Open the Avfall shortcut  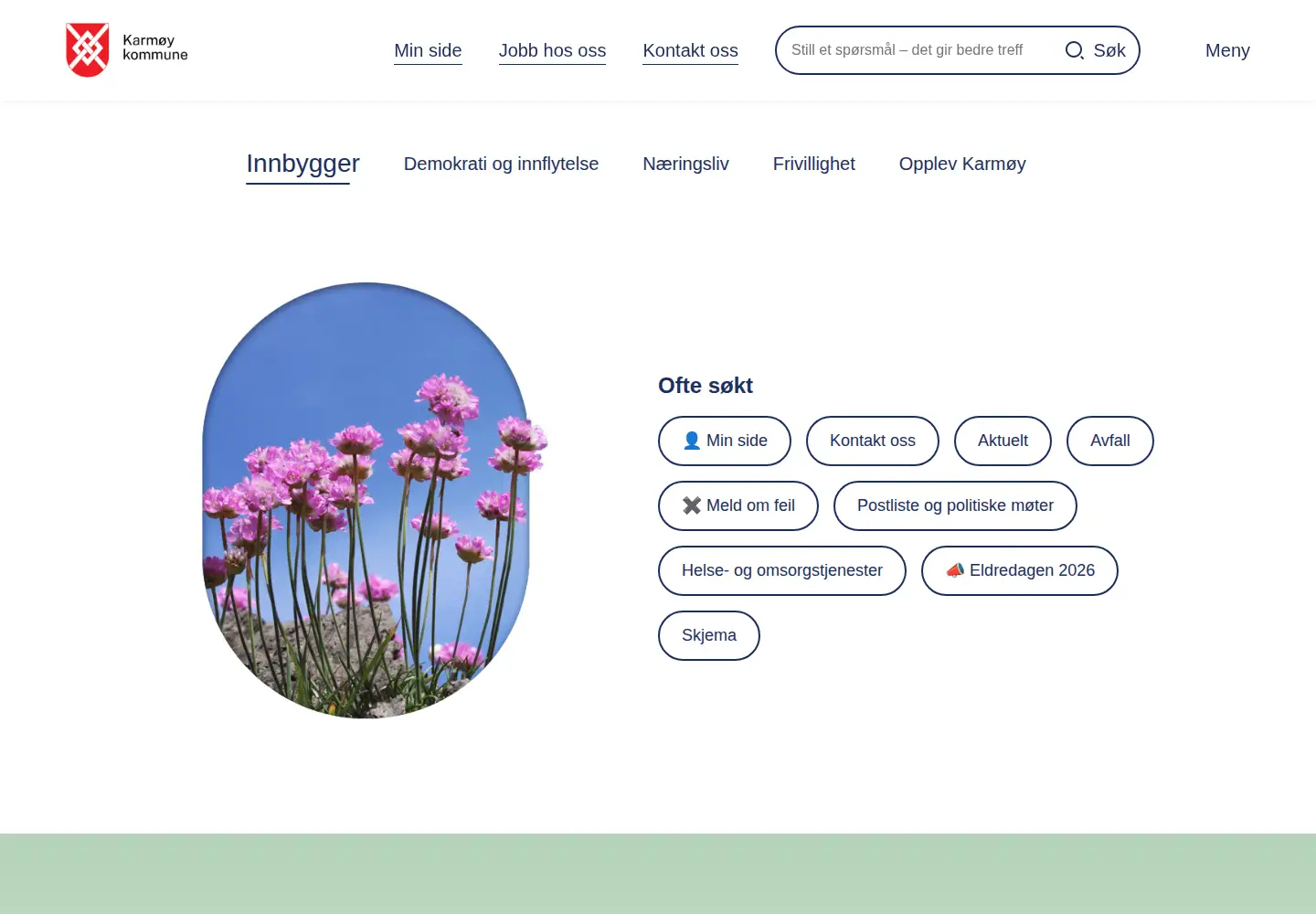coord(1110,441)
